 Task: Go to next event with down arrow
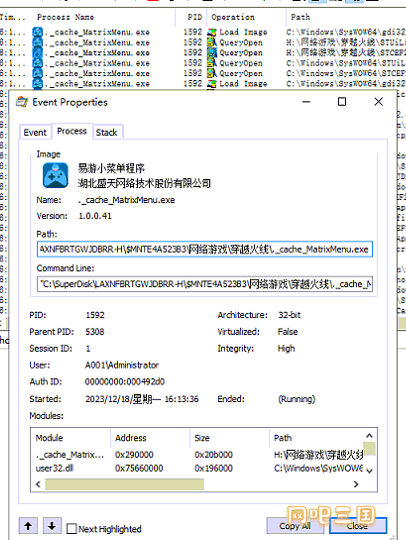tap(52, 526)
